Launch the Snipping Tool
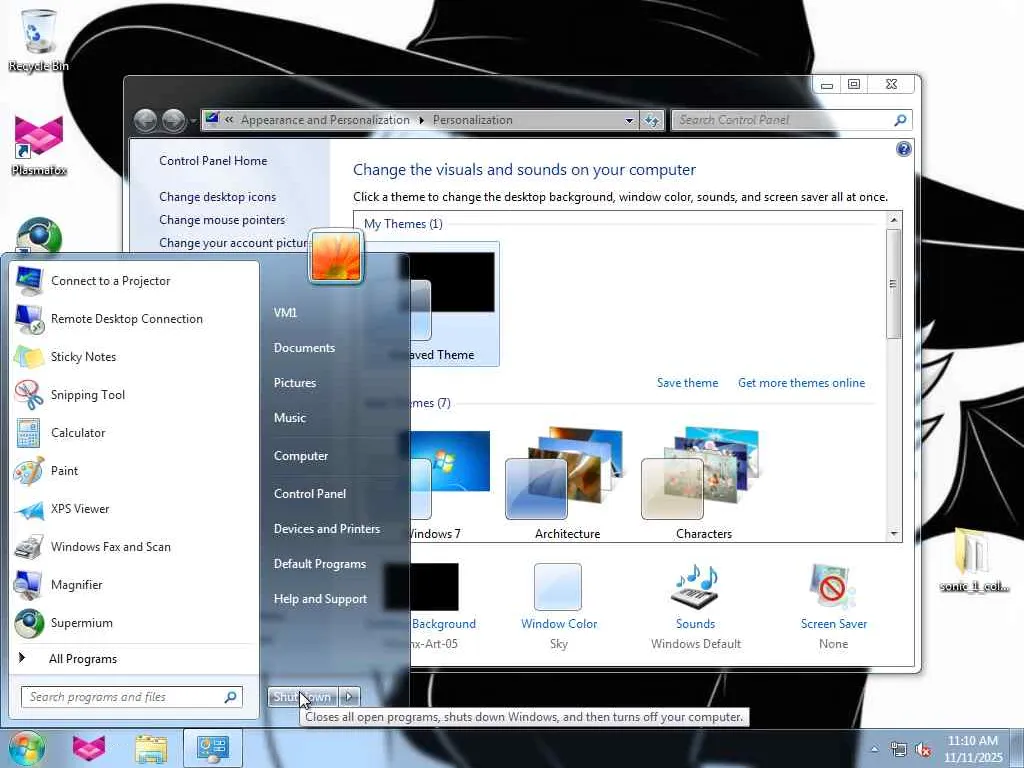The image size is (1024, 768). [134, 394]
